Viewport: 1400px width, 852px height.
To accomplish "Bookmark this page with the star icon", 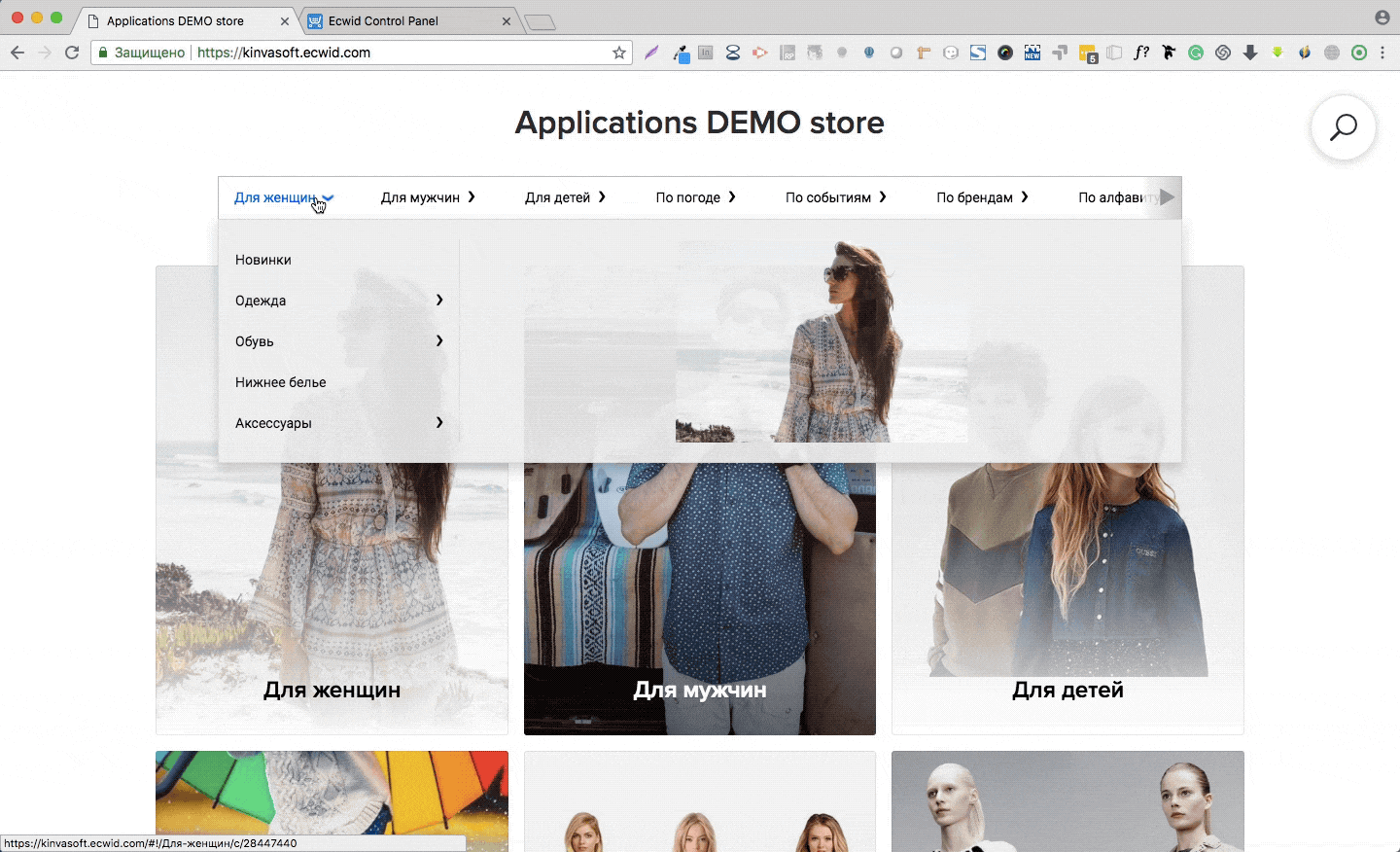I will click(x=619, y=53).
